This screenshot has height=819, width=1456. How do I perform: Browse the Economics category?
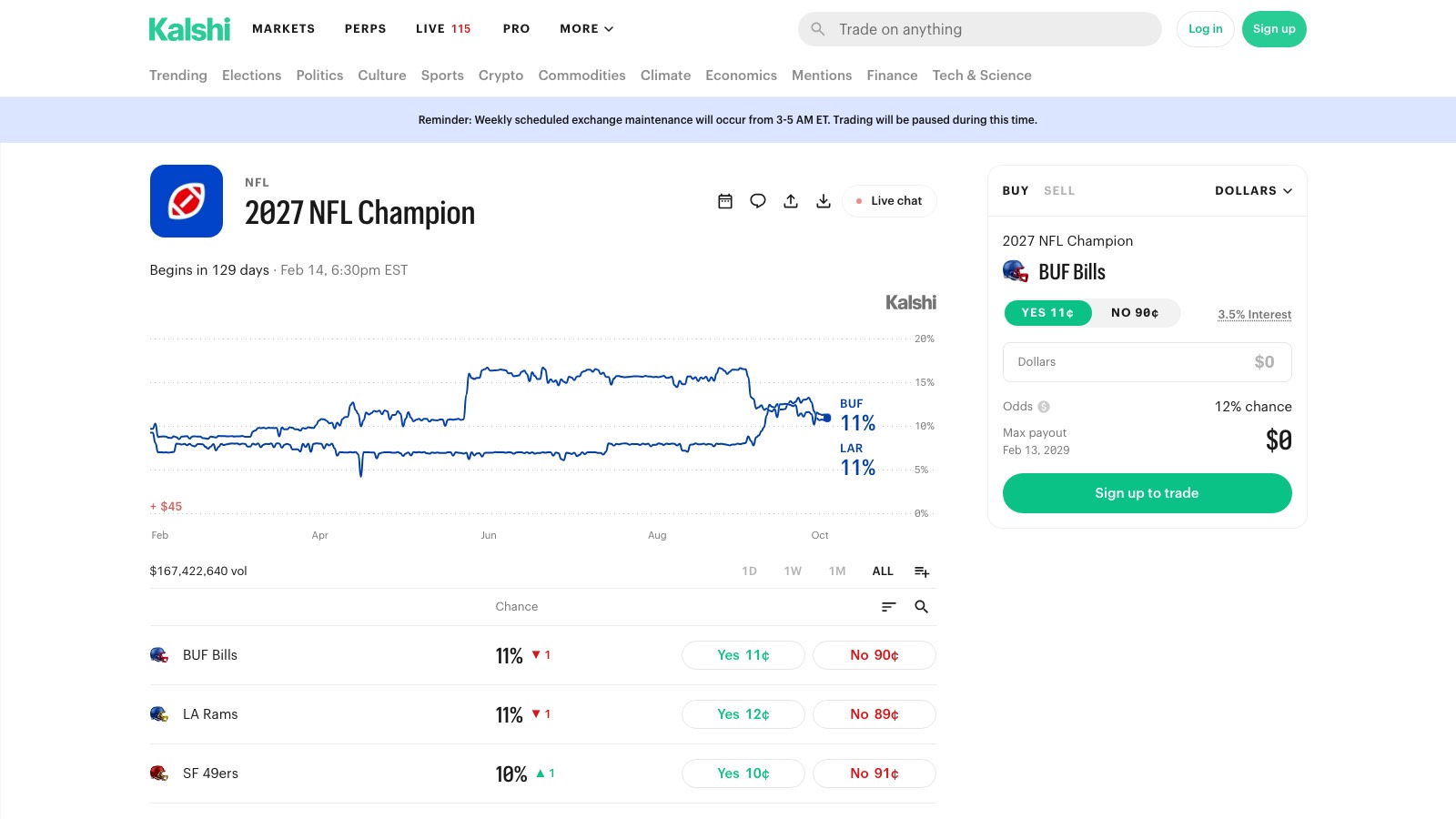pyautogui.click(x=741, y=76)
